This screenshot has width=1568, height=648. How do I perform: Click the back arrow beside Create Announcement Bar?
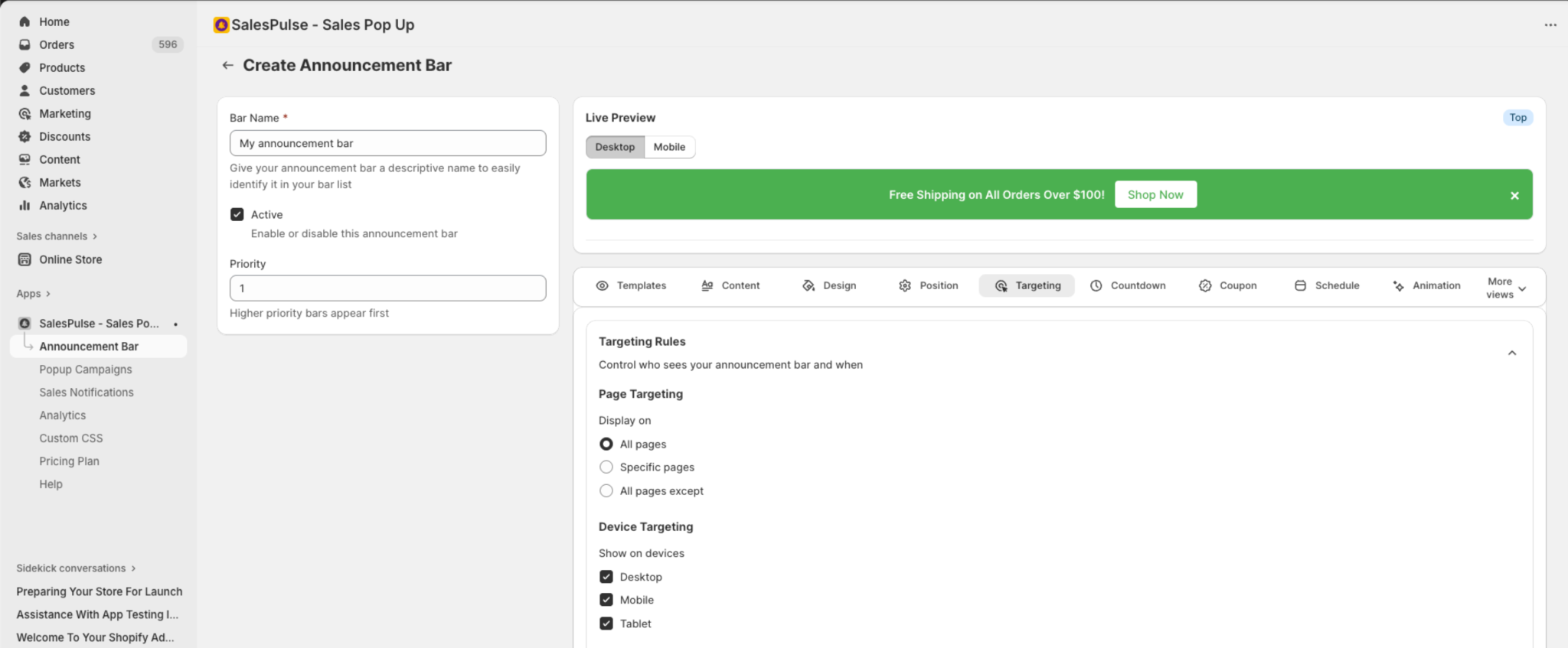[227, 65]
